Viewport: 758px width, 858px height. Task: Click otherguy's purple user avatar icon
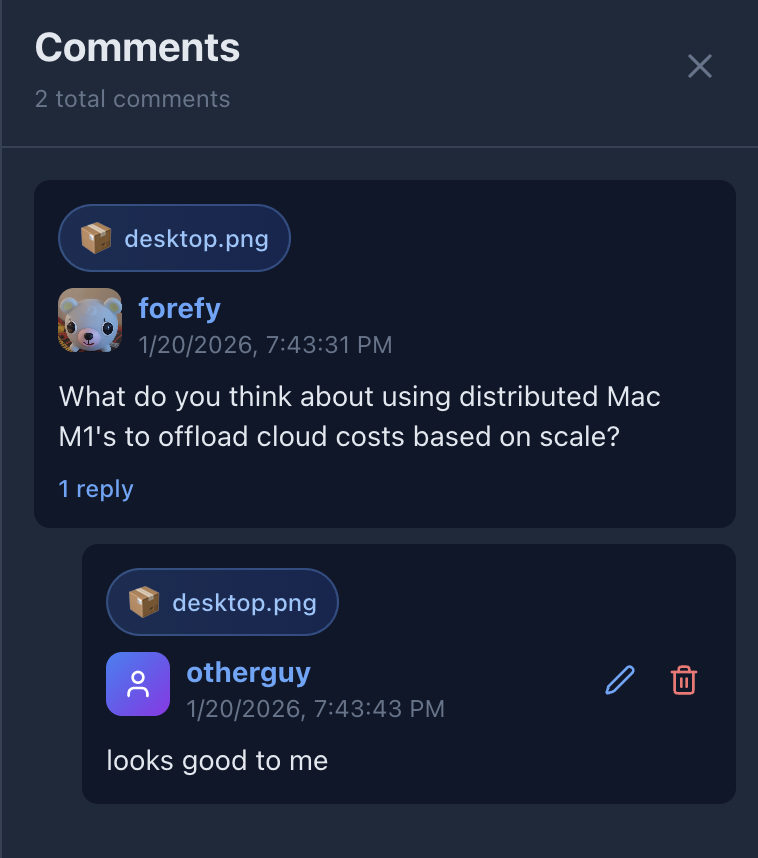point(138,684)
